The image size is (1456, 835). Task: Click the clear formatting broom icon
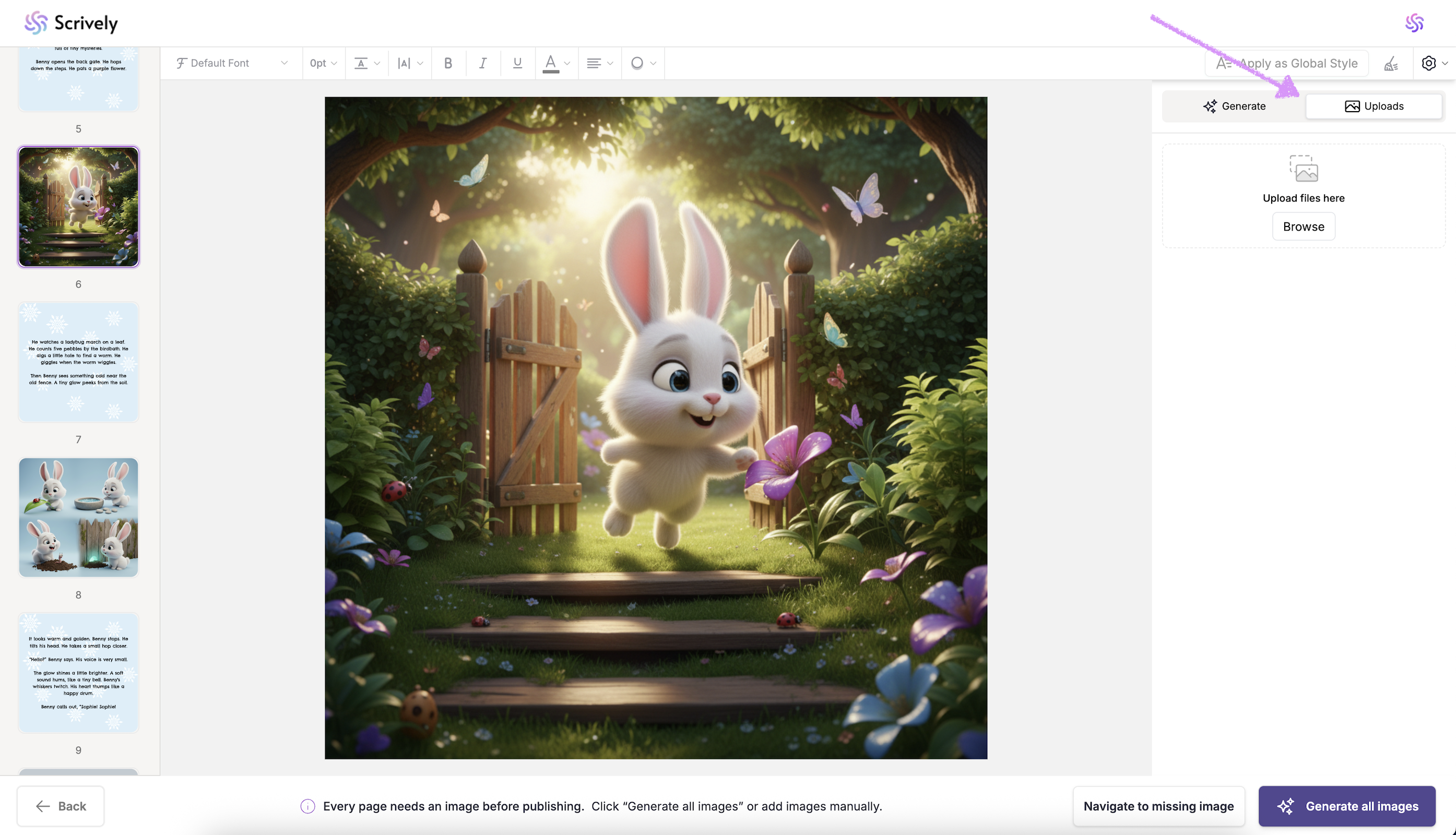(x=1391, y=64)
